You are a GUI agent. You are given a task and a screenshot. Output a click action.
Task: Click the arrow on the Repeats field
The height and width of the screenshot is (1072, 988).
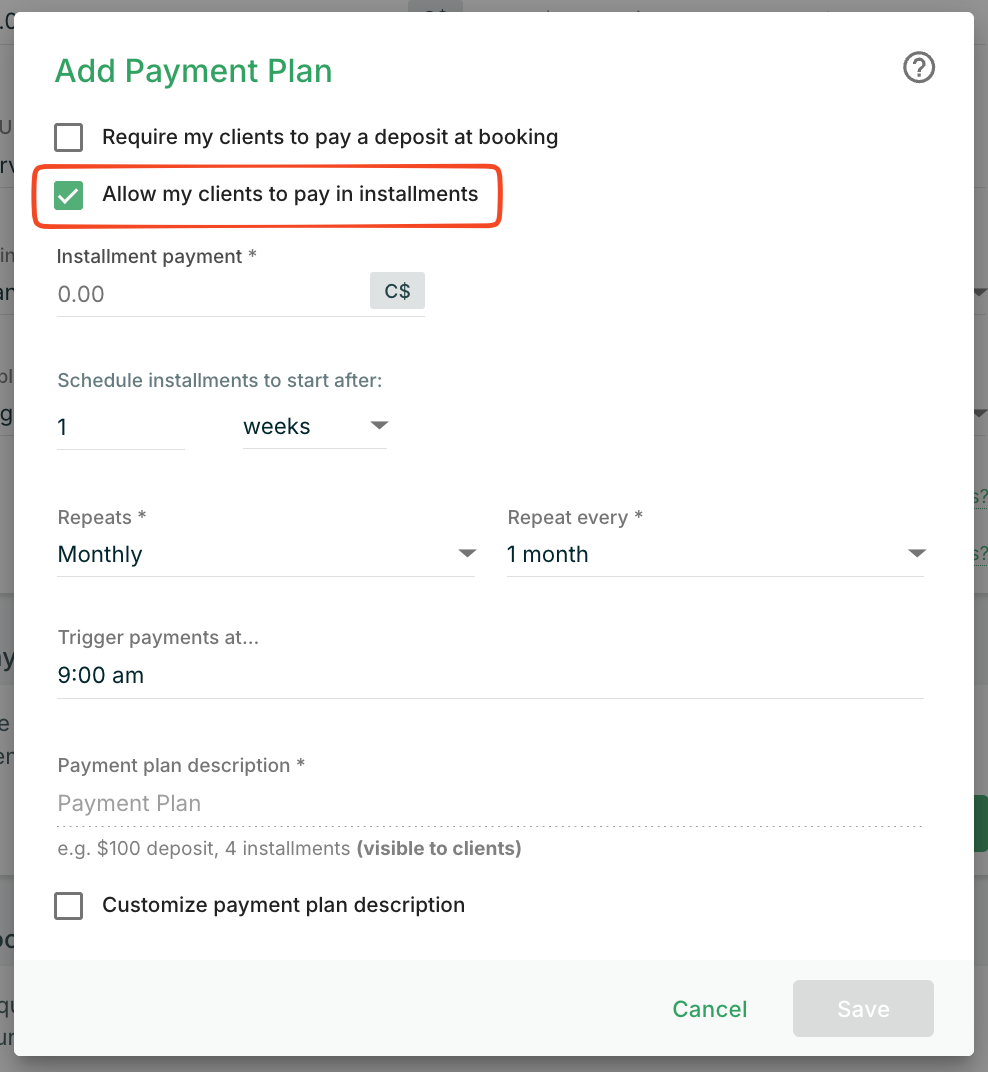point(466,554)
